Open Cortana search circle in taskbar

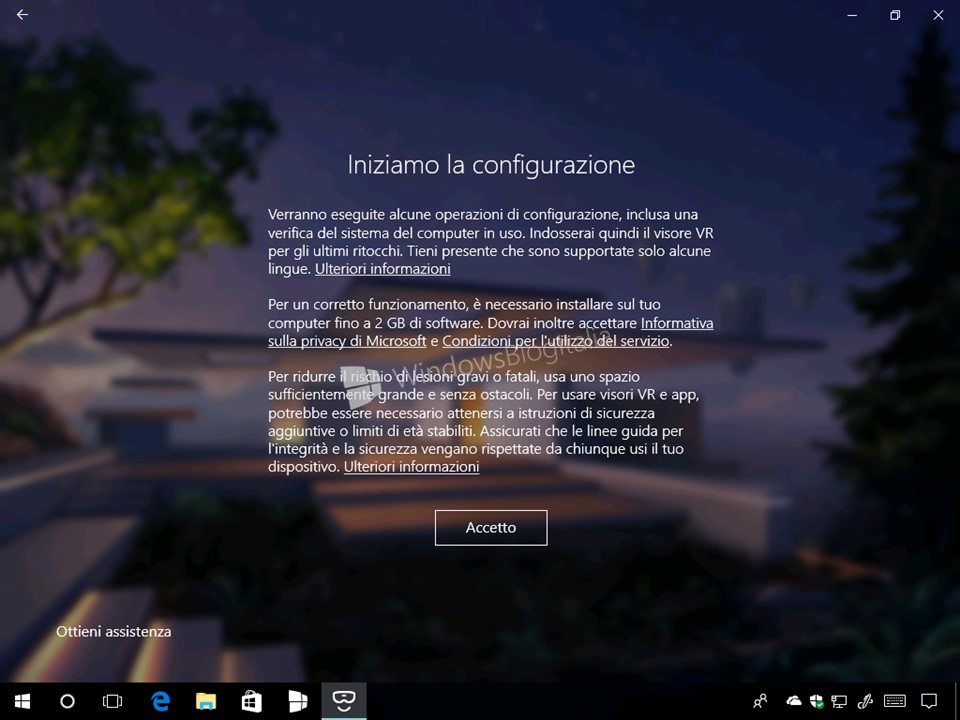point(67,701)
